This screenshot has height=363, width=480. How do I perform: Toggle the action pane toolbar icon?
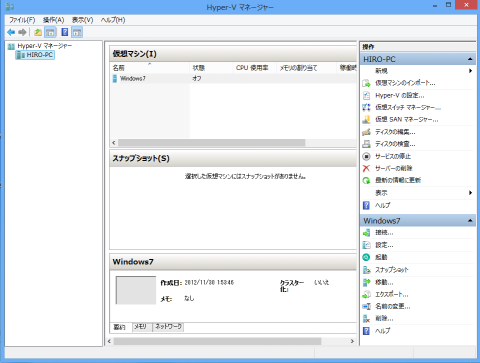77,32
